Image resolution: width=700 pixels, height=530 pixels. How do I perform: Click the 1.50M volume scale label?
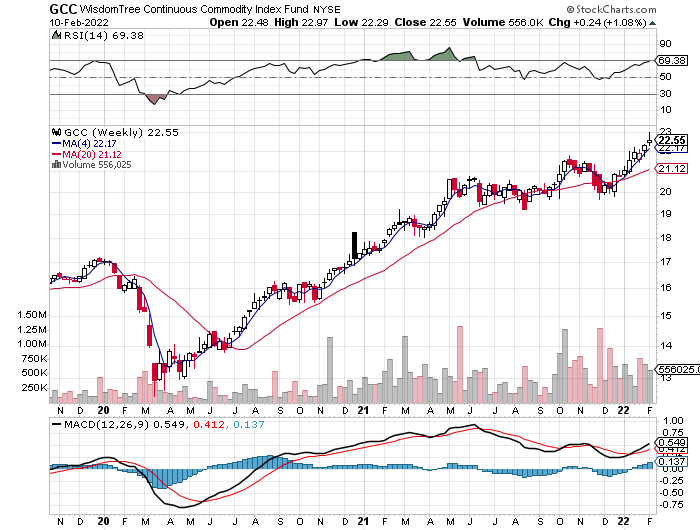click(32, 315)
